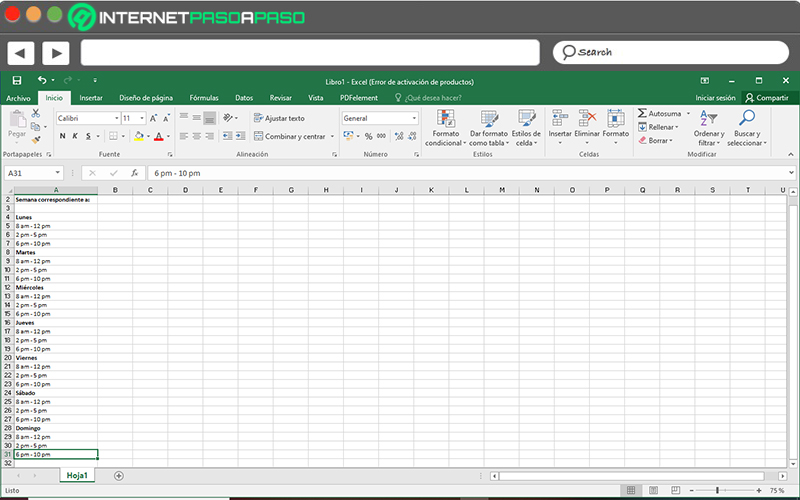Expand the General number format dropdown
Screen dimensions: 800x500
tap(414, 118)
